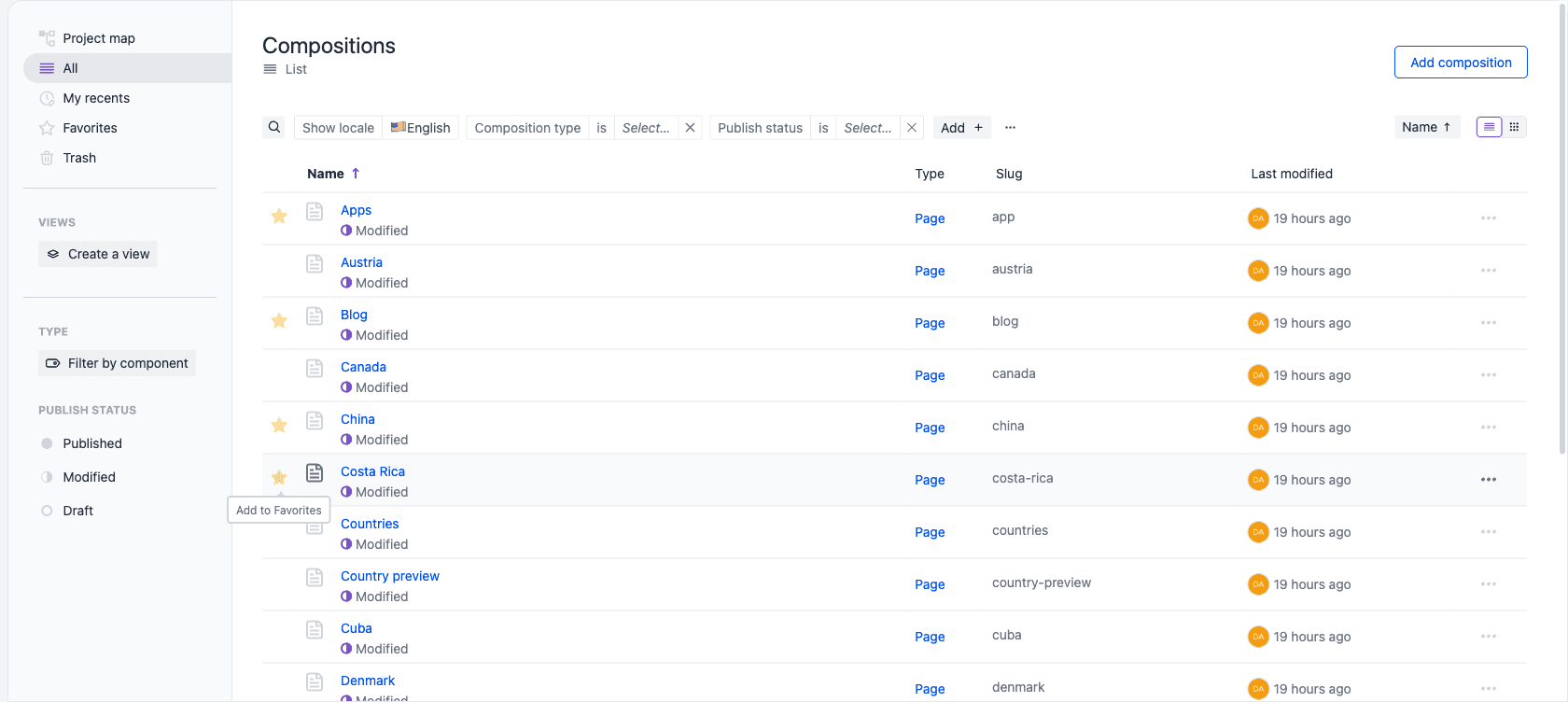Unfavorite the Apps composition star
Viewport: 1568px width, 702px height.
pyautogui.click(x=279, y=217)
